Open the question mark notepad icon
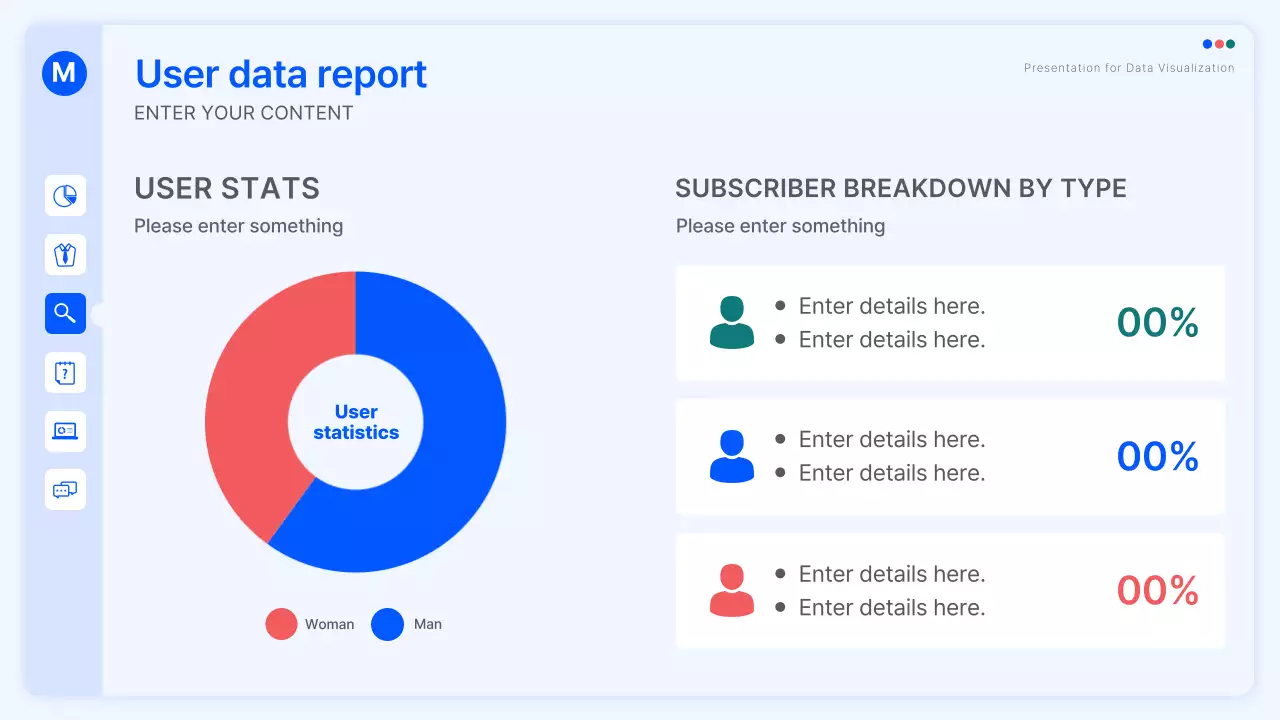Screen dimensions: 1280x720 coord(65,372)
